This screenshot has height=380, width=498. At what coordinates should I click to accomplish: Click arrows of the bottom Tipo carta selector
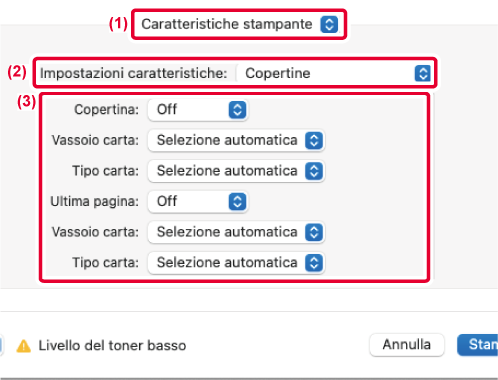[314, 263]
